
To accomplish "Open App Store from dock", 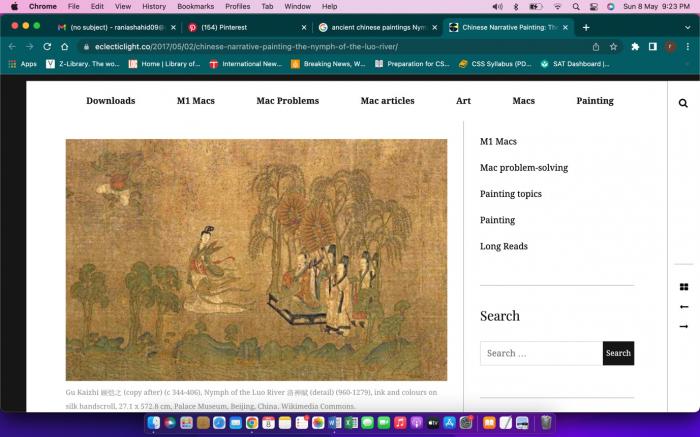I will point(449,422).
